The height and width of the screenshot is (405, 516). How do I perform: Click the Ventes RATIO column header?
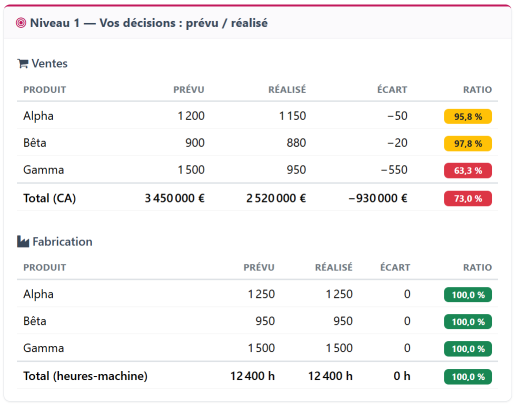pos(477,90)
